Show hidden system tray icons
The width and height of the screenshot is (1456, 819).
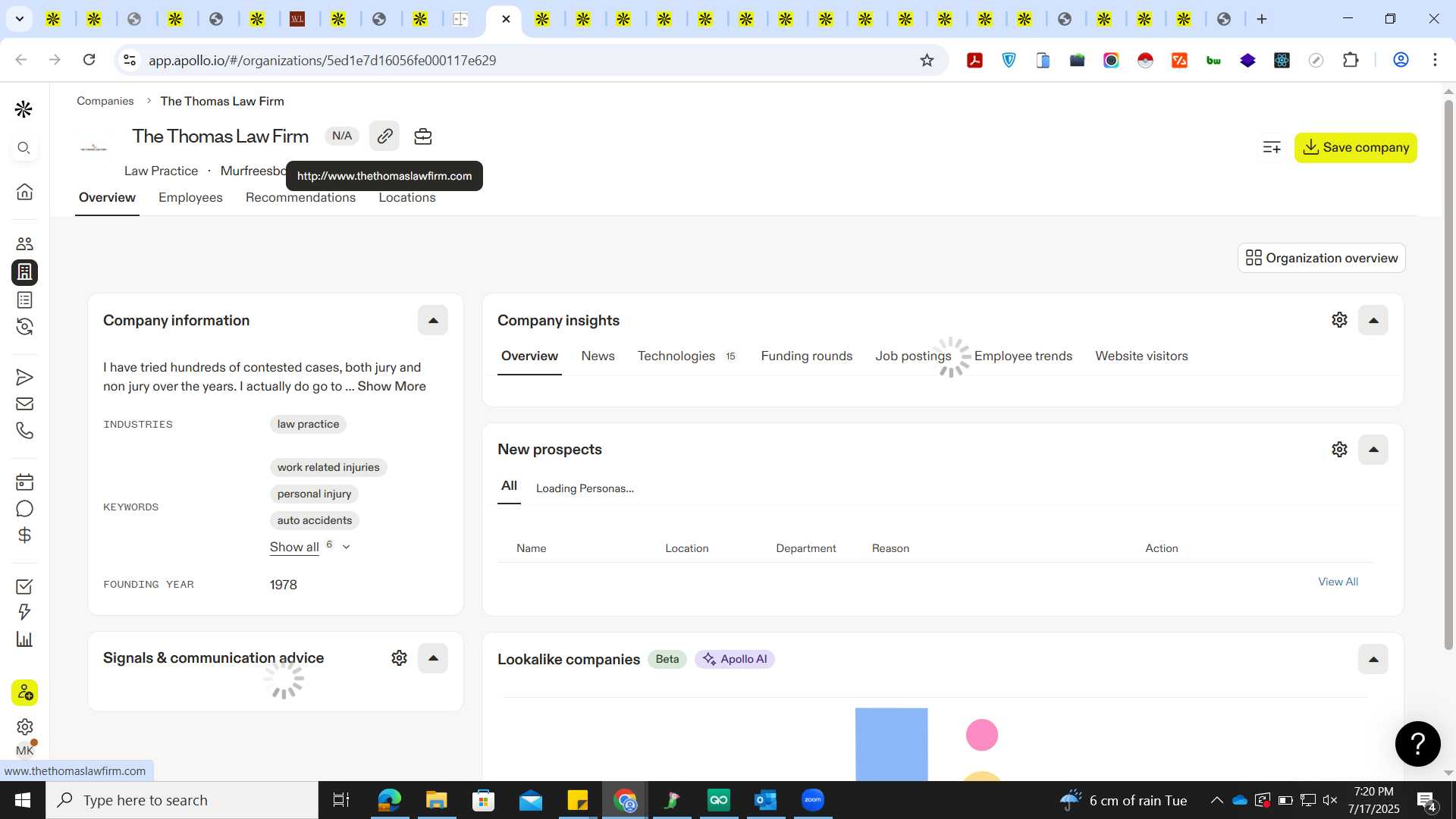click(x=1216, y=800)
